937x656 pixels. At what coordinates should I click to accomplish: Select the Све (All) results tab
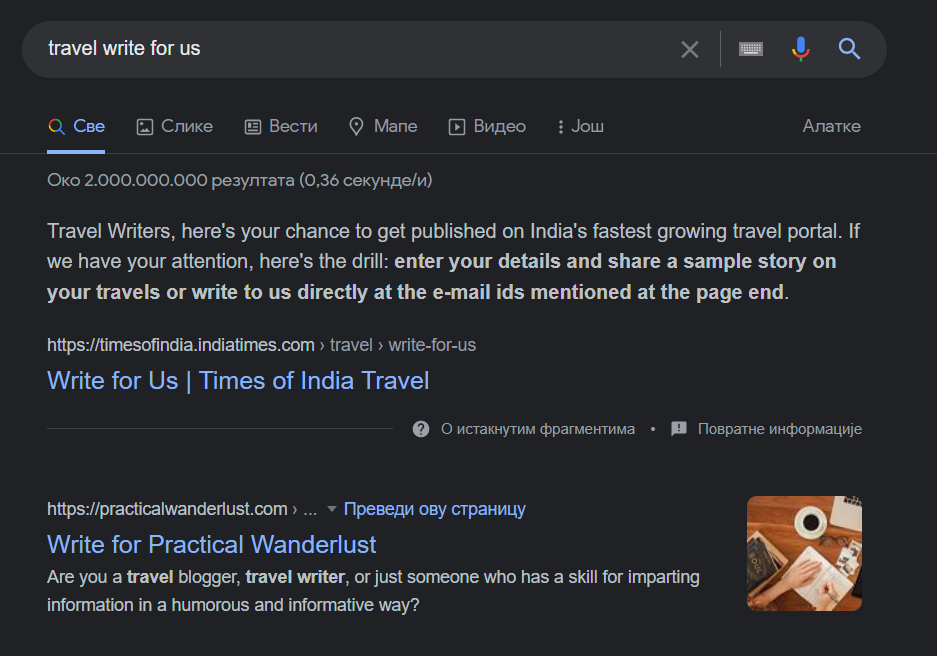tap(76, 127)
